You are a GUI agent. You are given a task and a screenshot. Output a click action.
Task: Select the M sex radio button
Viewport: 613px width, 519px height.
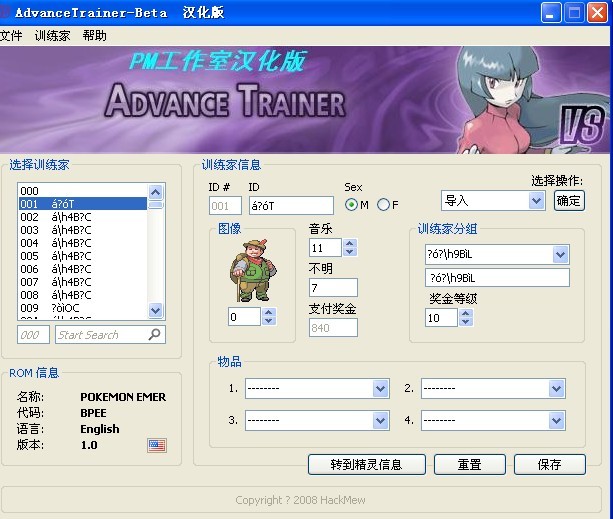351,204
